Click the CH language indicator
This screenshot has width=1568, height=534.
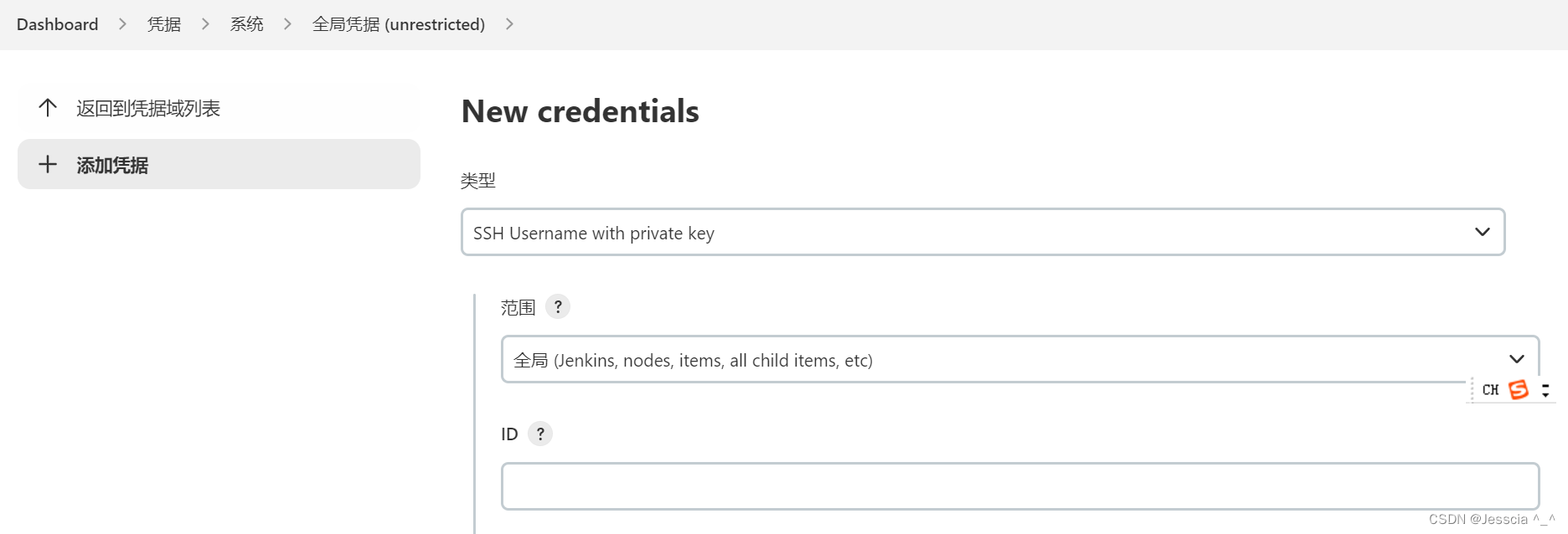click(1490, 390)
